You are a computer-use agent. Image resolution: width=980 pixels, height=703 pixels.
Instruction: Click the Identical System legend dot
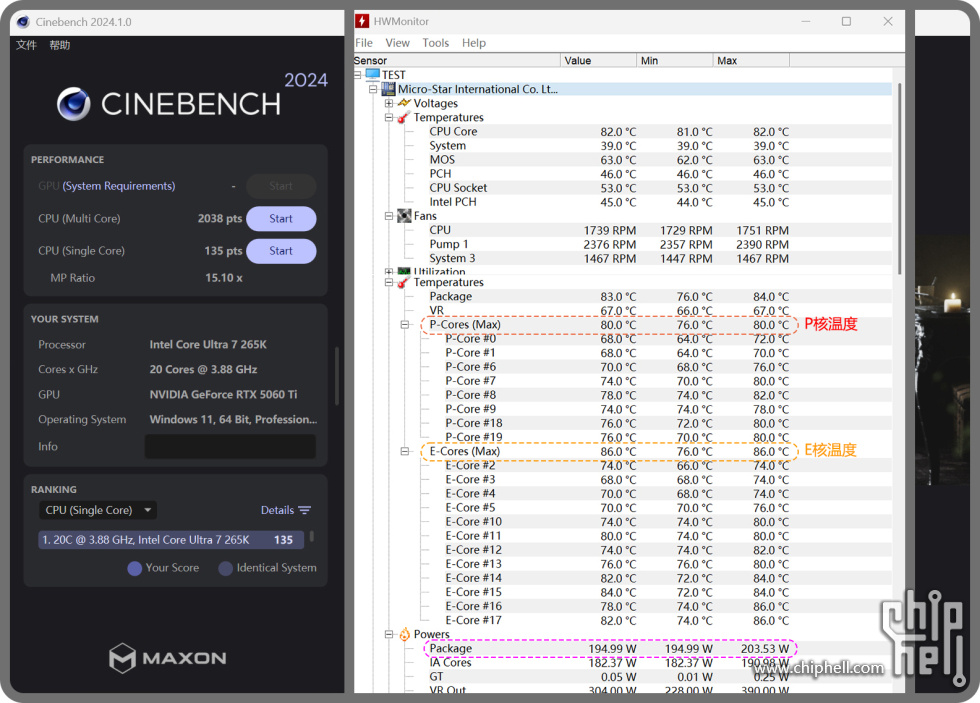226,568
